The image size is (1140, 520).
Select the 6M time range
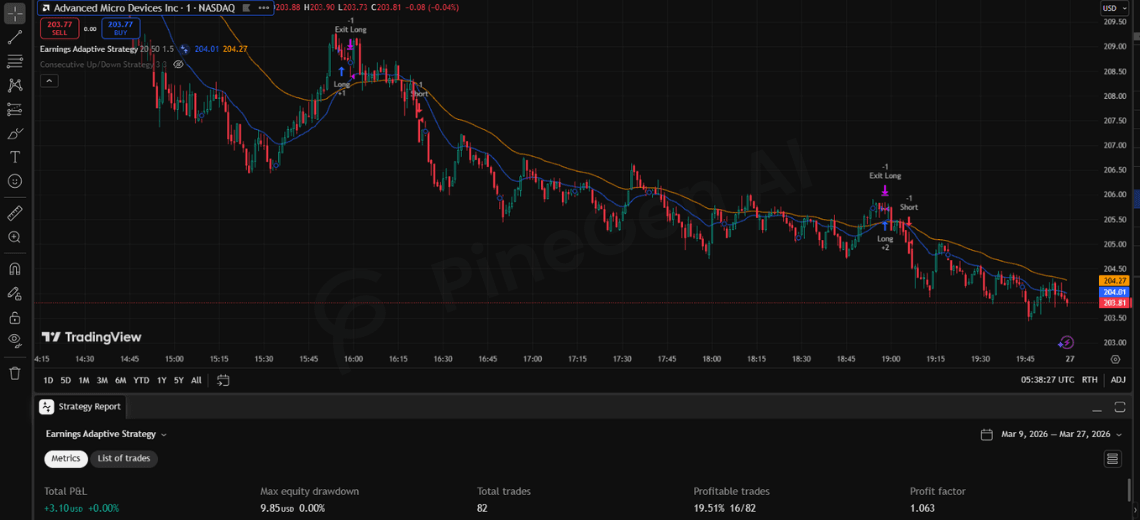coord(121,380)
